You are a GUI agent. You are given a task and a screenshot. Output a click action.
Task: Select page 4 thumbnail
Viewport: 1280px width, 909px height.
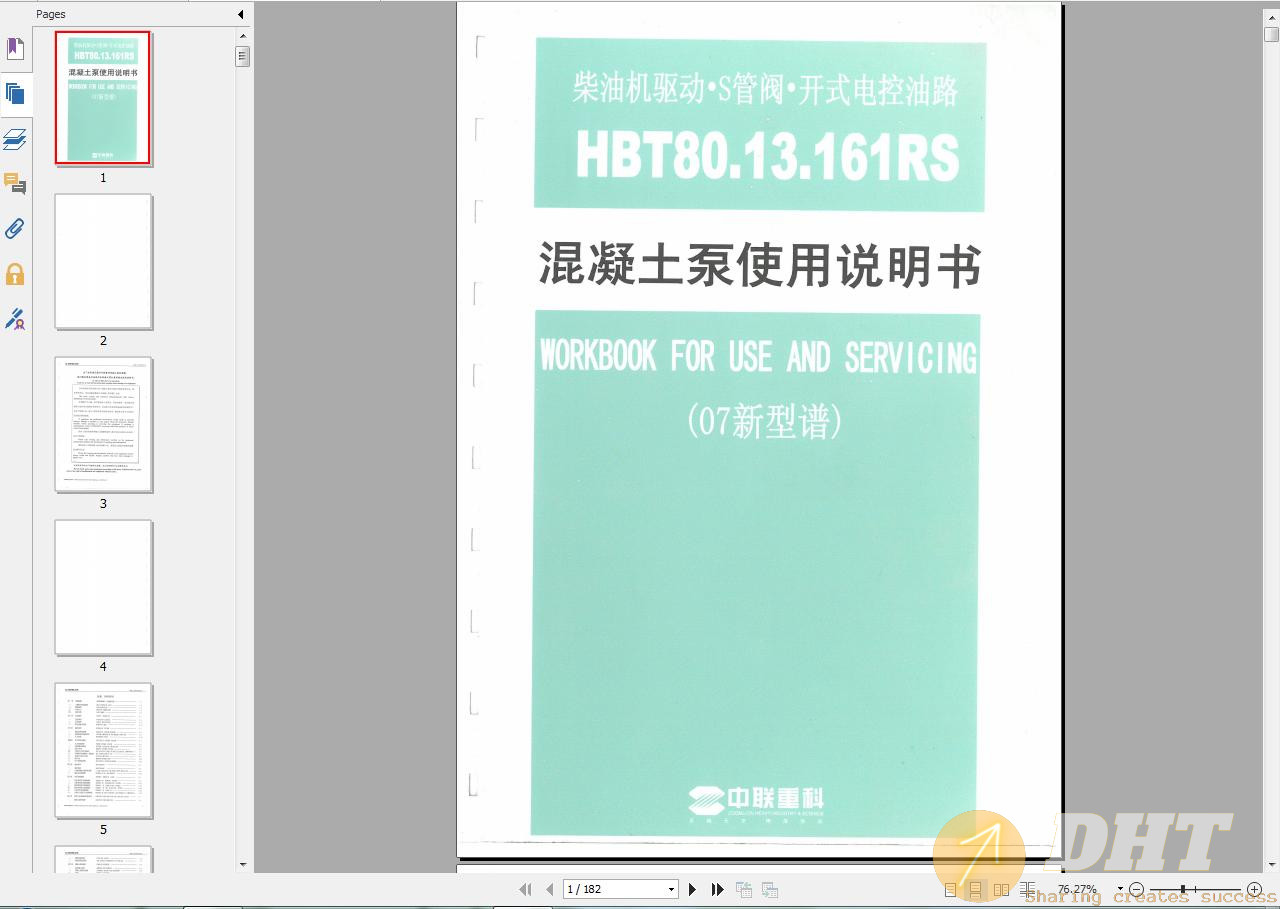click(103, 587)
